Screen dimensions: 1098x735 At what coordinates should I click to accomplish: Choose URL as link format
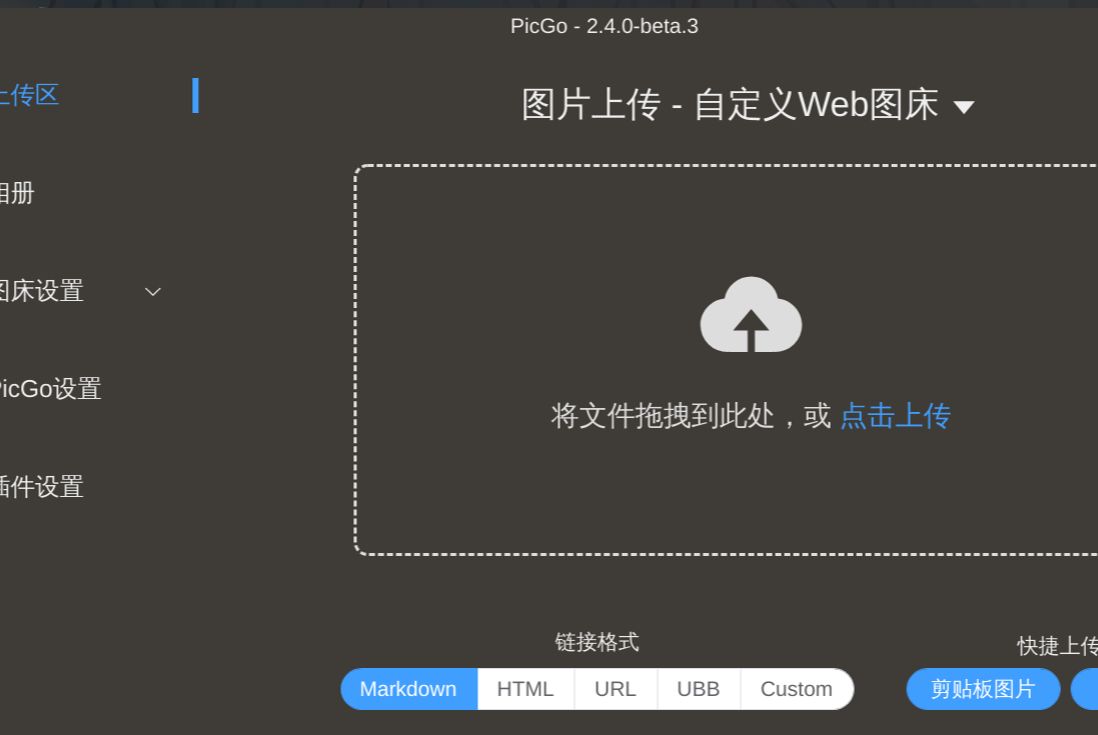click(615, 689)
